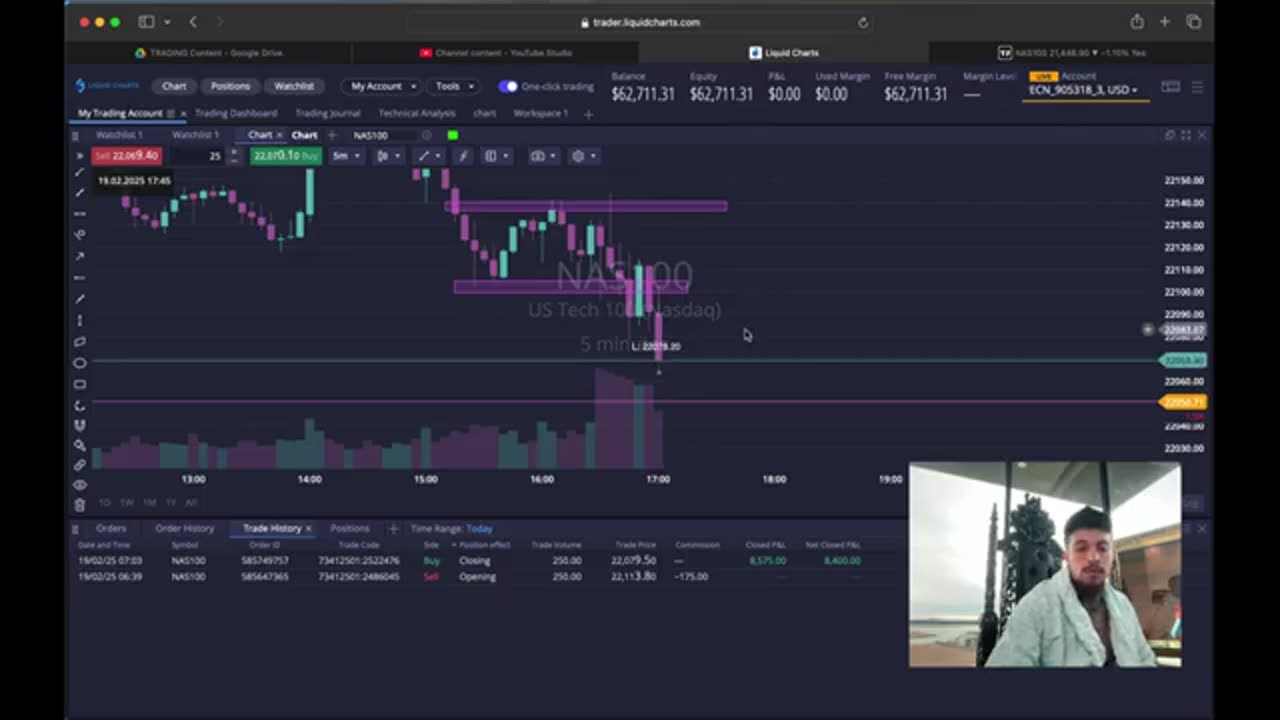Screen dimensions: 1280x720
Task: Click the trash delete-drawings icon
Action: click(80, 504)
